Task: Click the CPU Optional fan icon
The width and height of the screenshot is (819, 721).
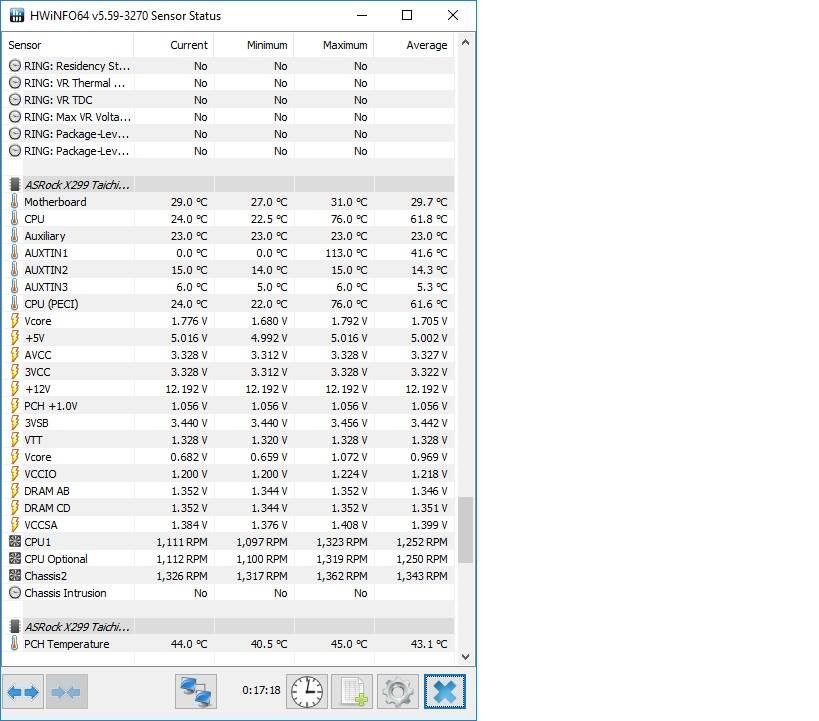Action: [15, 559]
